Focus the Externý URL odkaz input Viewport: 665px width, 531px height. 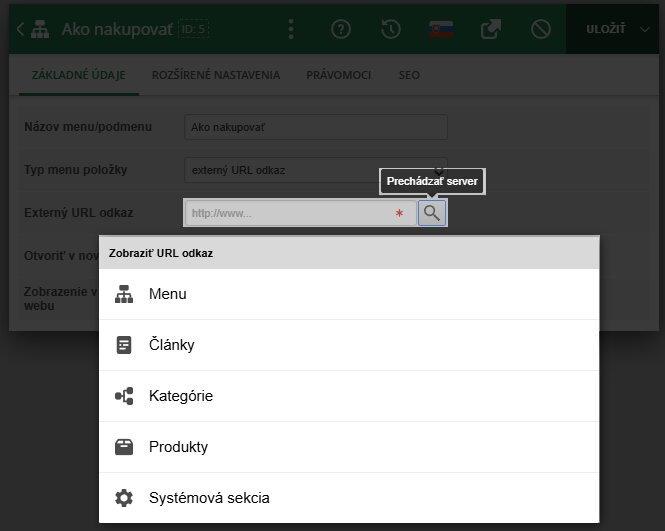click(x=301, y=213)
